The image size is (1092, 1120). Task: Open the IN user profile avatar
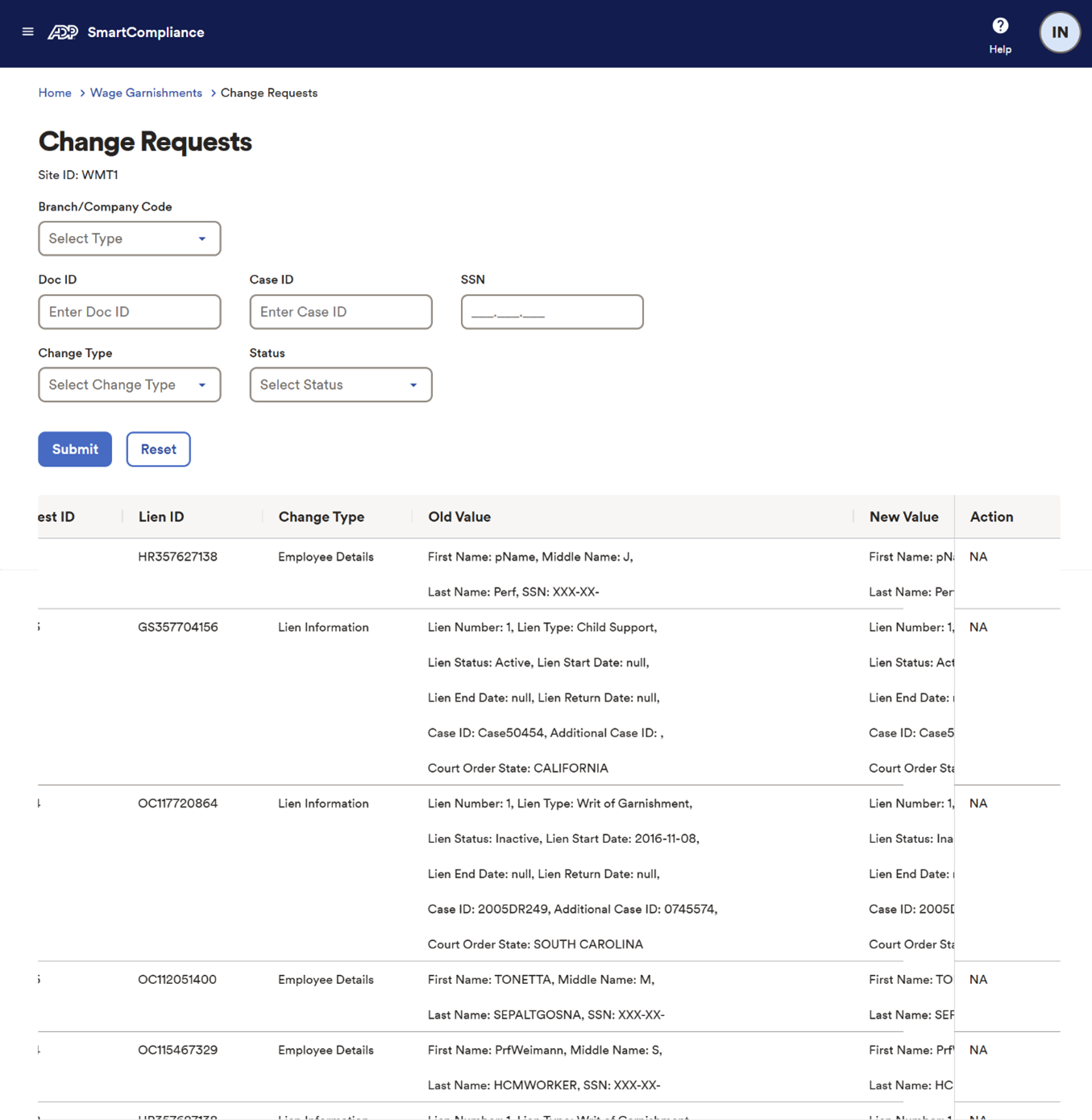coord(1059,33)
